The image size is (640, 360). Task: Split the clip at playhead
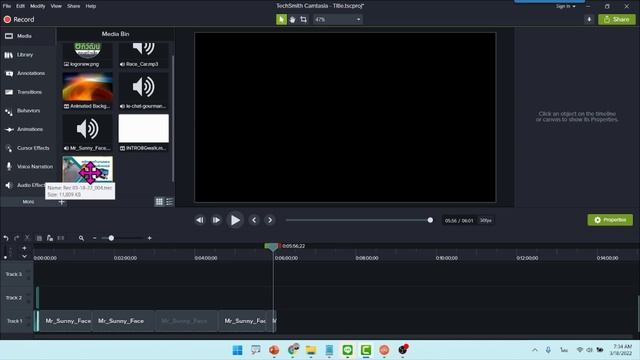pyautogui.click(x=61, y=238)
